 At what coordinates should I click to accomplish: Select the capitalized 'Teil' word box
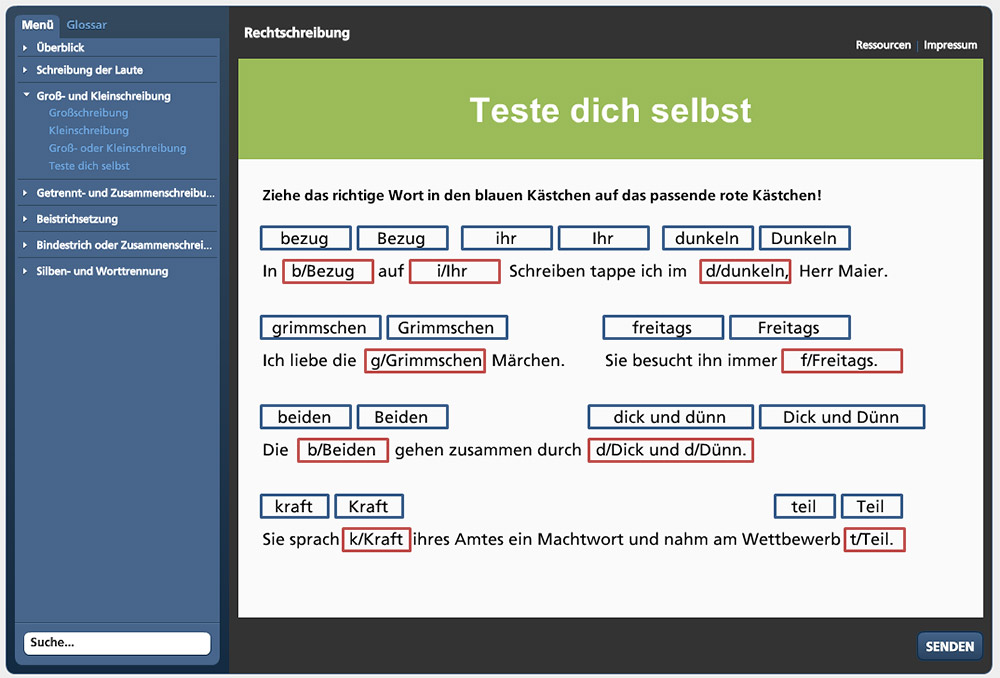871,506
